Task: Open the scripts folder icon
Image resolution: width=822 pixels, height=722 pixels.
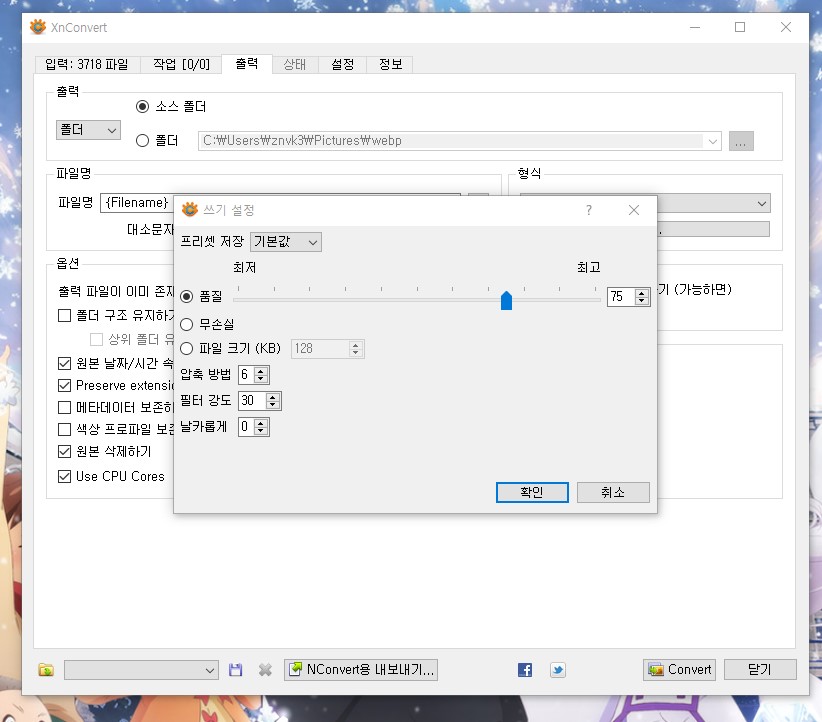Action: pos(46,670)
